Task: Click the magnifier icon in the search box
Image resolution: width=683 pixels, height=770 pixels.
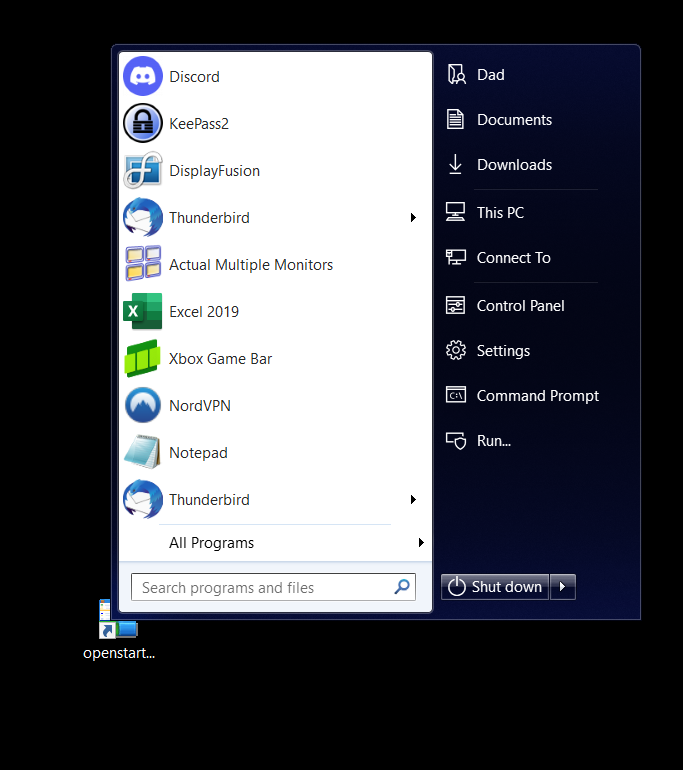Action: (402, 586)
